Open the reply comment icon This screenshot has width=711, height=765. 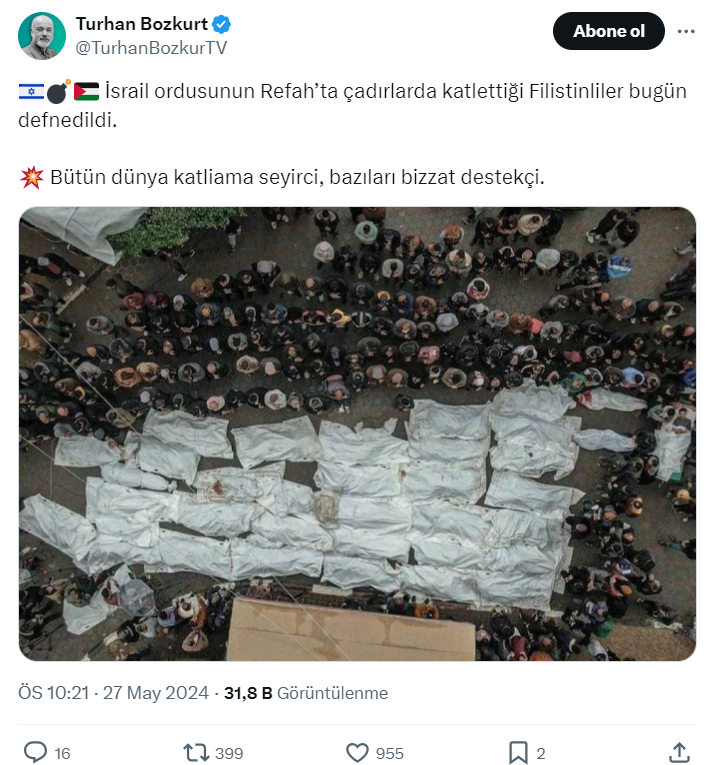[36, 752]
